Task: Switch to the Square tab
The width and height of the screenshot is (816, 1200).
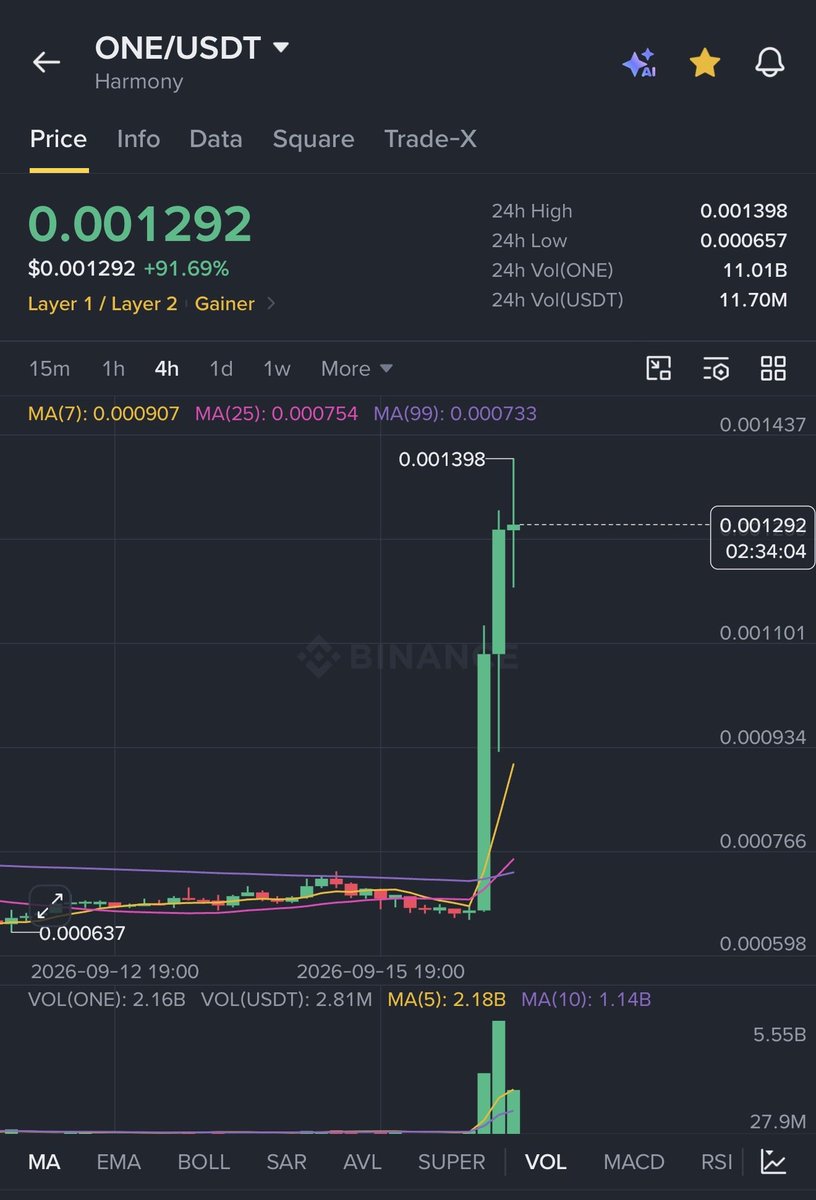Action: click(313, 139)
